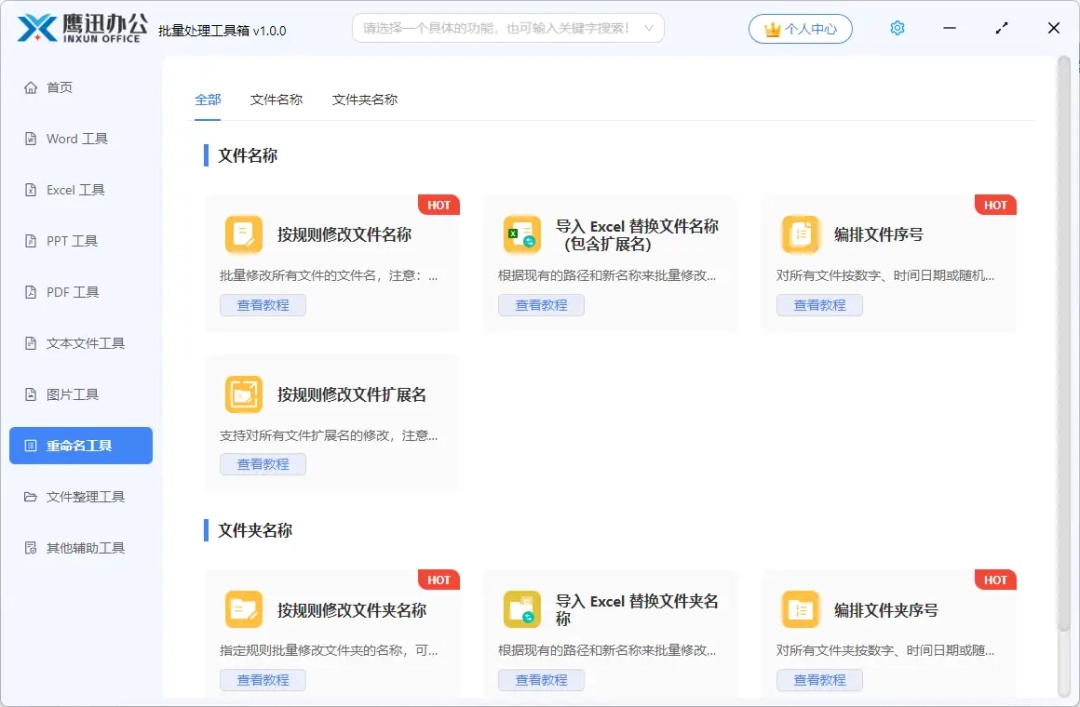Screen dimensions: 1080x707
Task: Open the 导入 Excel 替换文件名称 tool
Action: 620,233
